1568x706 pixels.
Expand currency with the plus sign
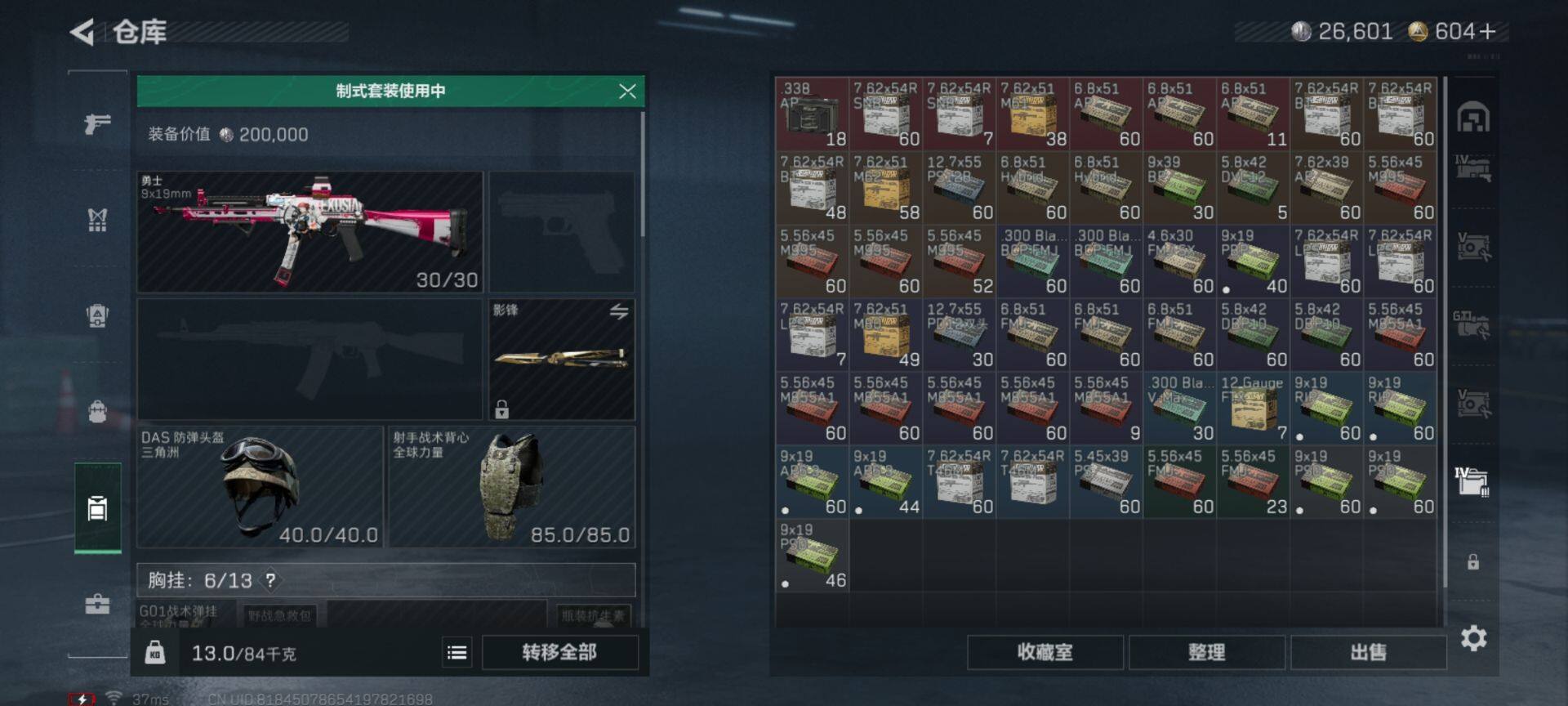tap(1487, 32)
